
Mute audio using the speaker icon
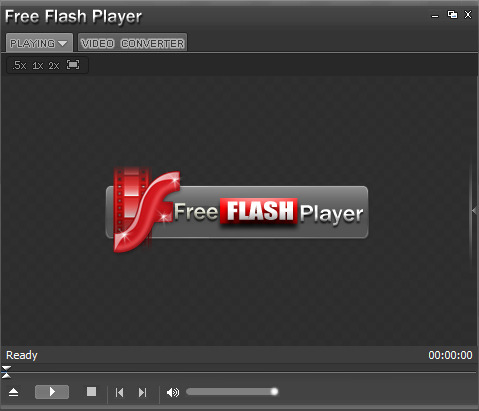click(173, 392)
